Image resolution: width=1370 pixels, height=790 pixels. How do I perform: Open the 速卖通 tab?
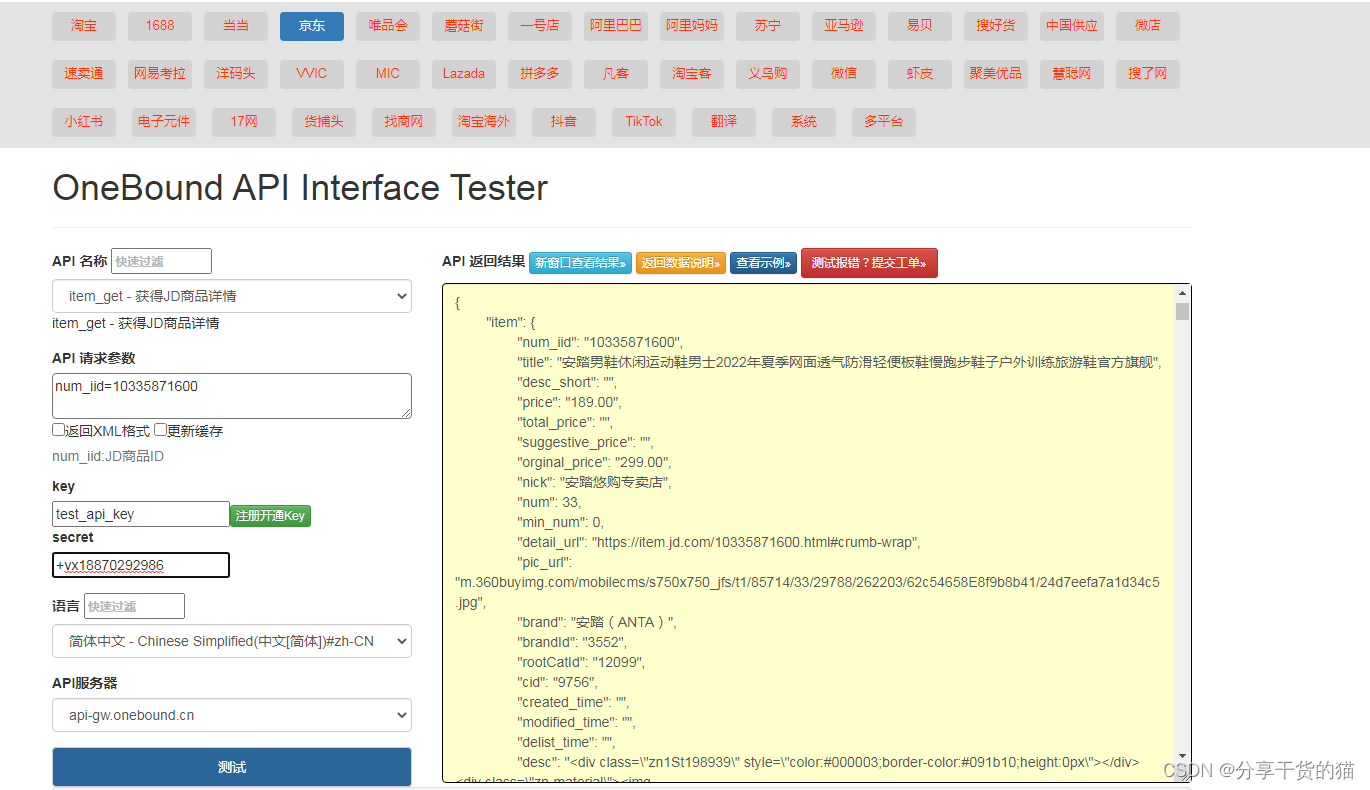(x=84, y=74)
